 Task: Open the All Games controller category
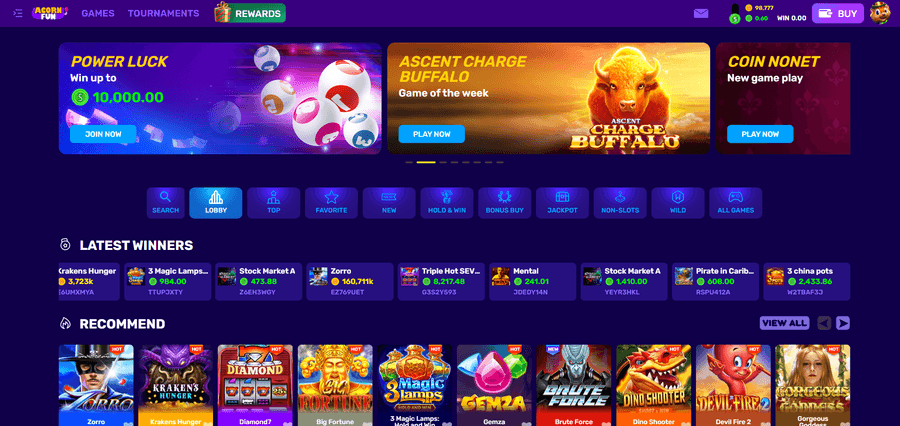(735, 203)
